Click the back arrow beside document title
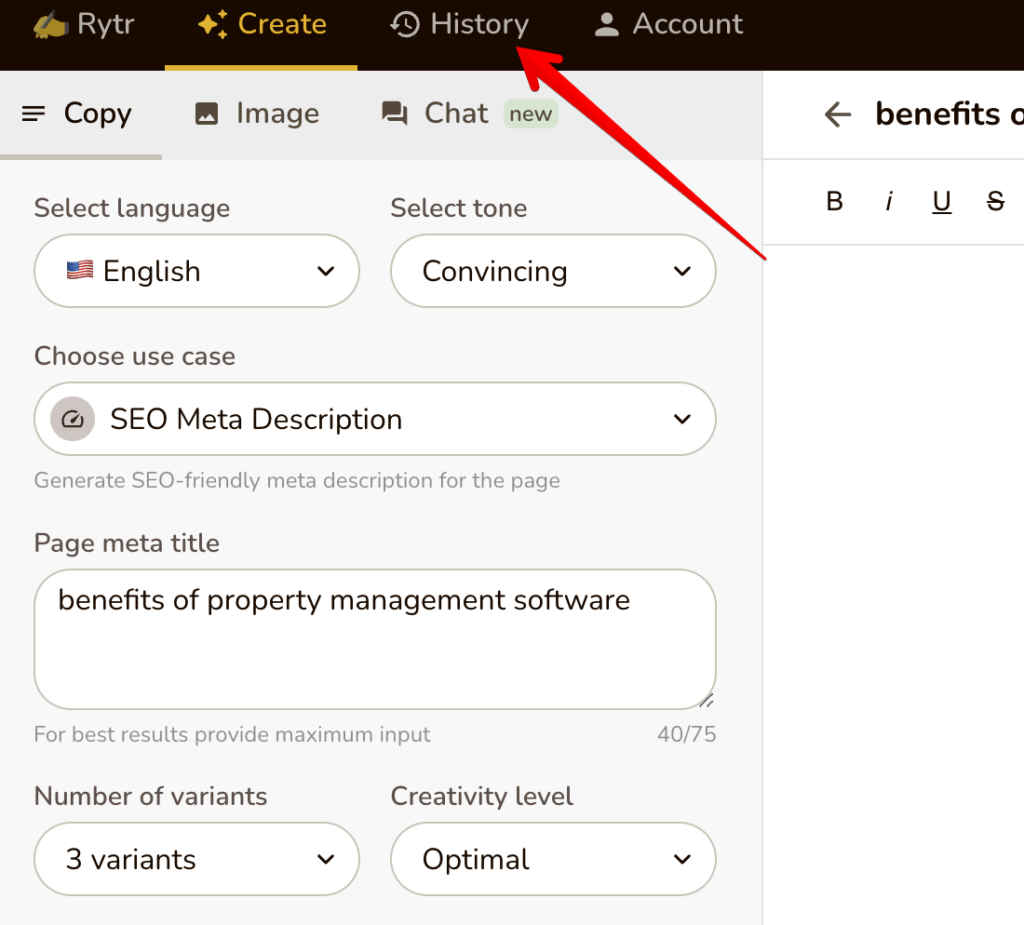The width and height of the screenshot is (1024, 925). 837,115
